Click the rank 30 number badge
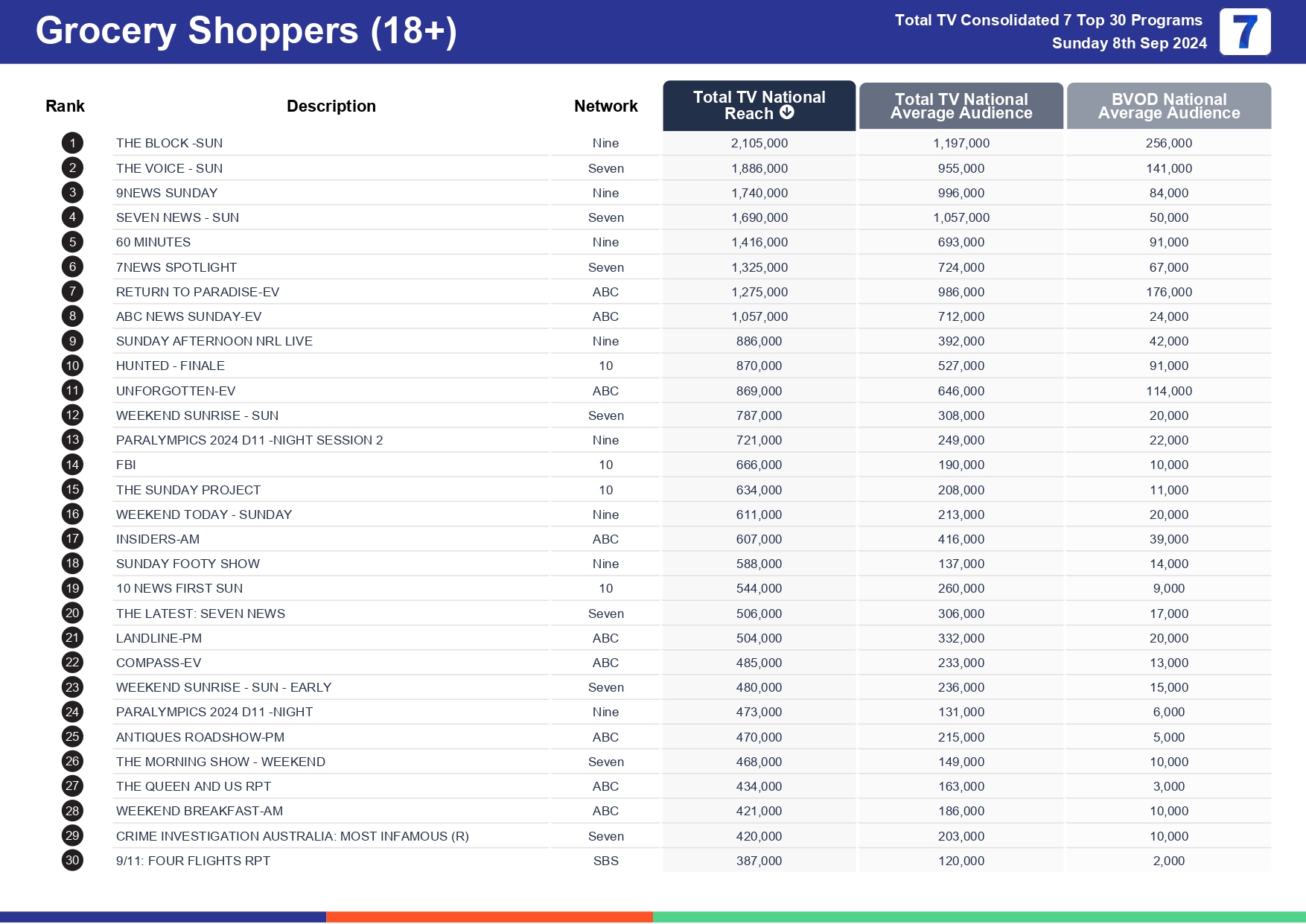 click(72, 860)
